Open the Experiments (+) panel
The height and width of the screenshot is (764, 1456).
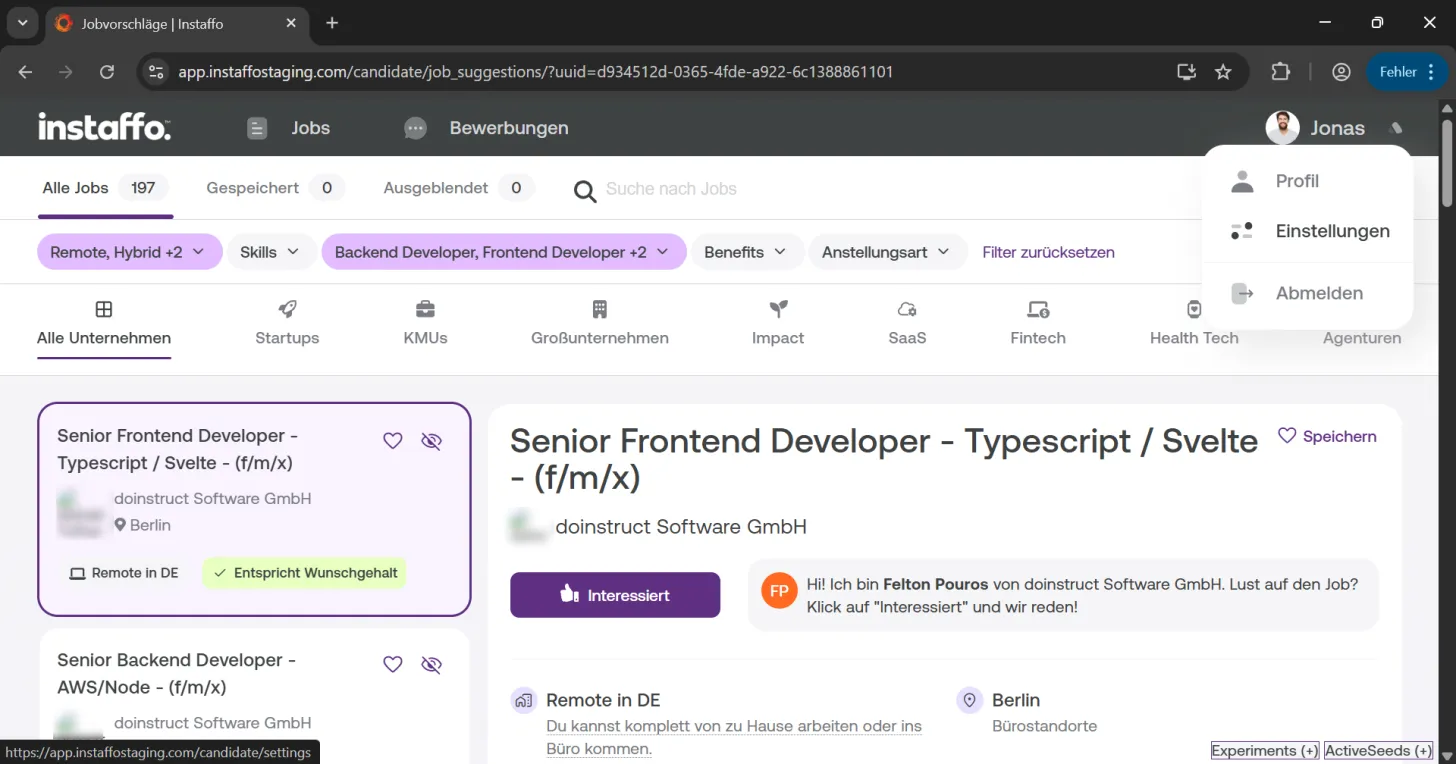pyautogui.click(x=1265, y=751)
